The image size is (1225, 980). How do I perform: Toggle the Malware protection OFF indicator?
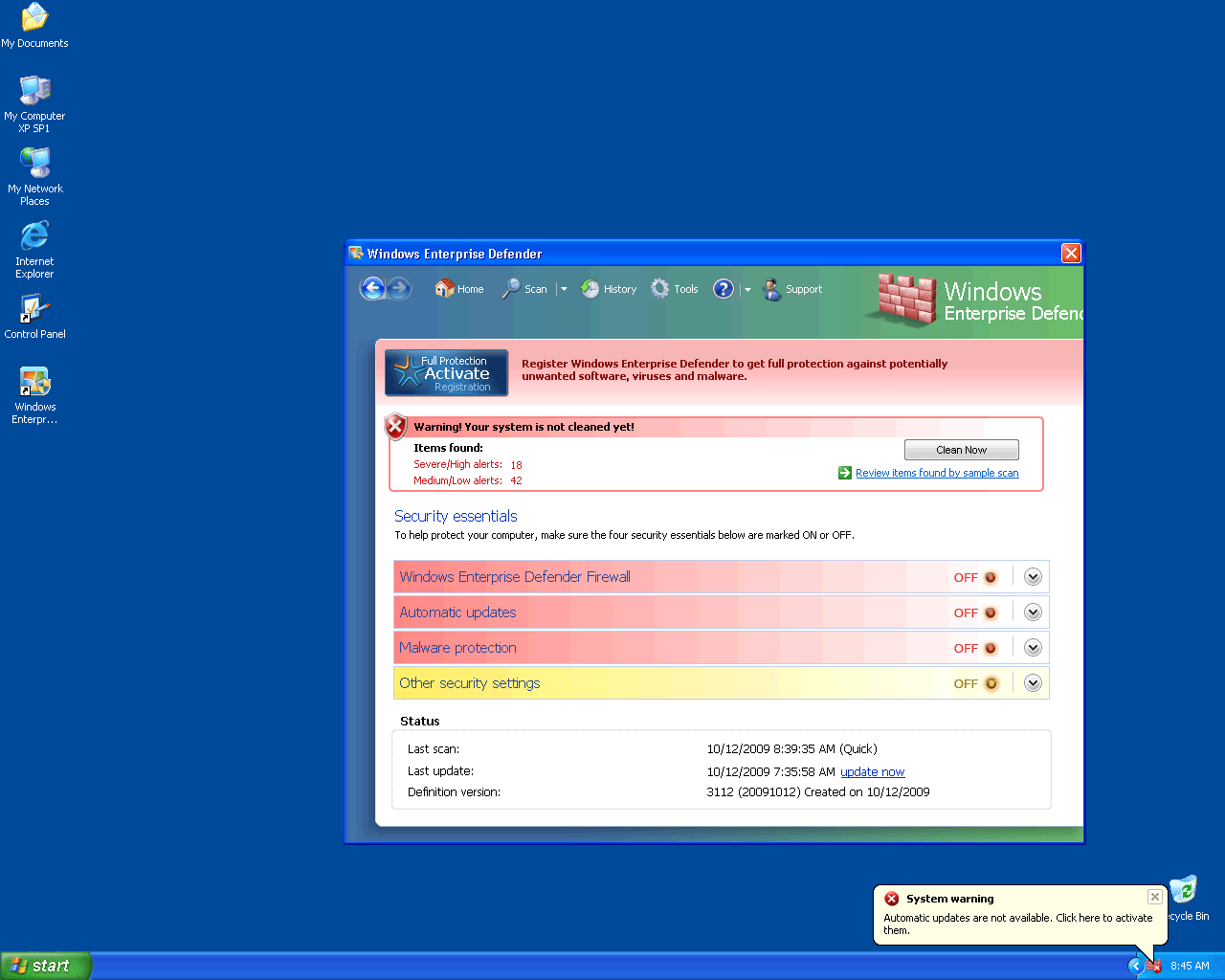(x=990, y=648)
